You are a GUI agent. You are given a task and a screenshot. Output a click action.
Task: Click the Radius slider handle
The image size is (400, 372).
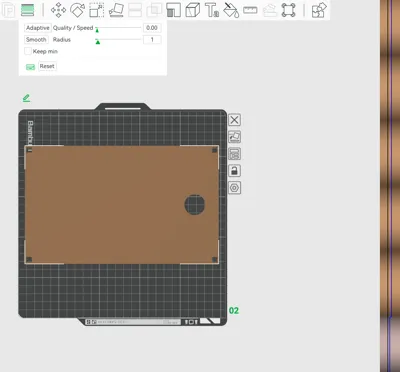pos(98,42)
